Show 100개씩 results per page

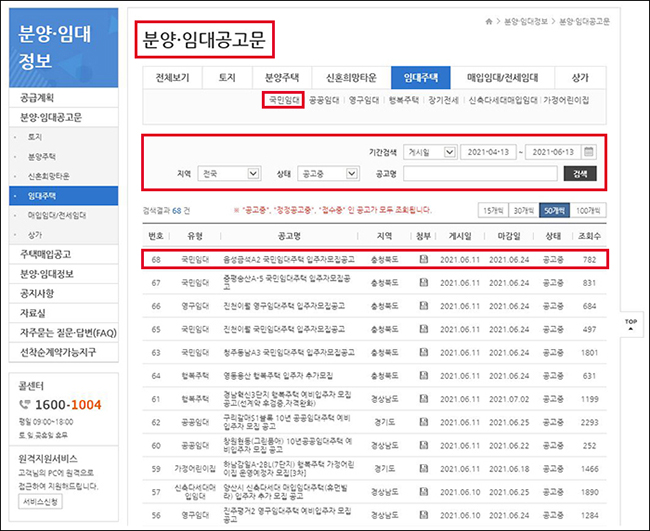(x=588, y=210)
